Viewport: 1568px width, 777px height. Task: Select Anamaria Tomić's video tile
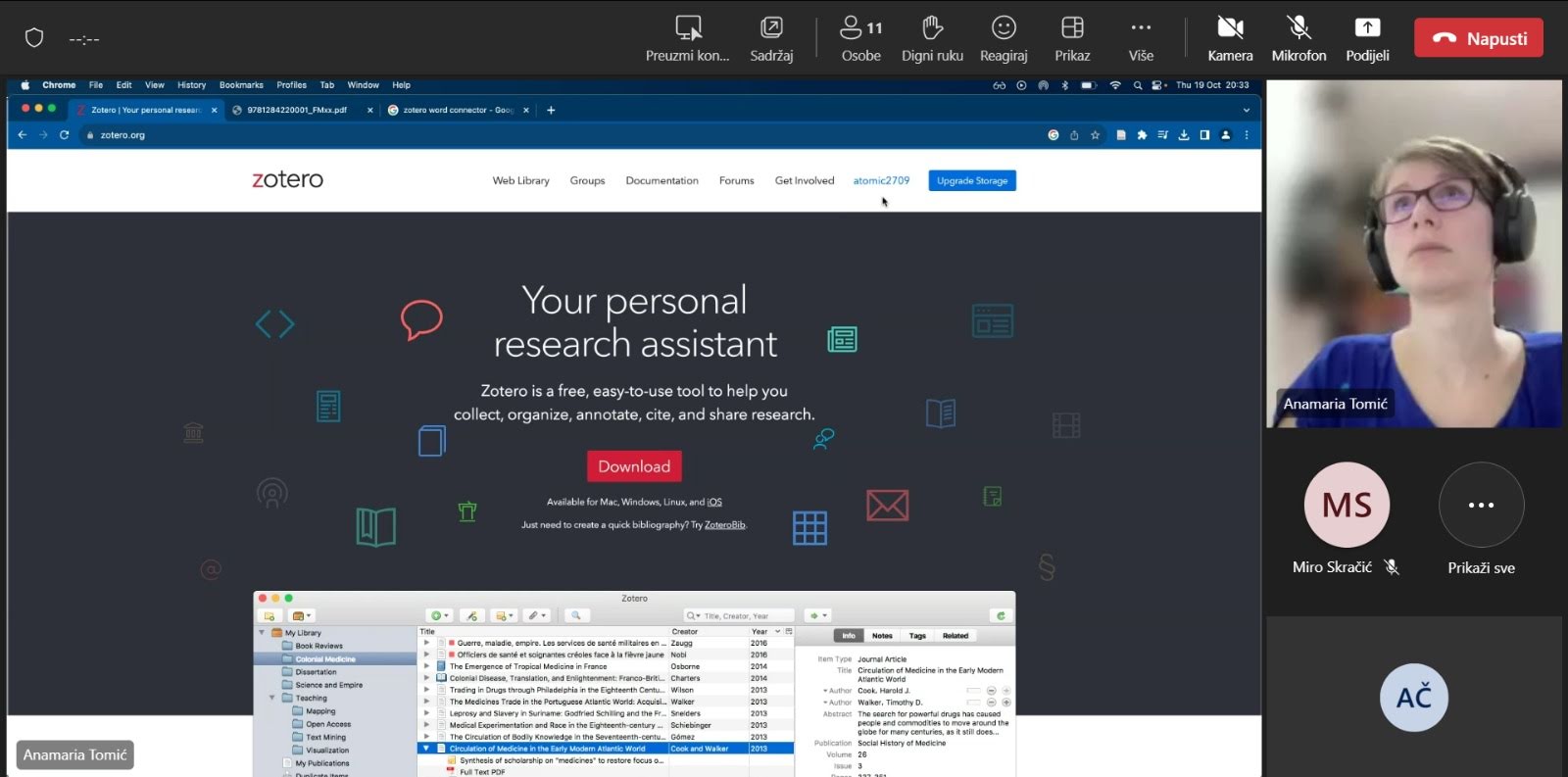pyautogui.click(x=1414, y=254)
